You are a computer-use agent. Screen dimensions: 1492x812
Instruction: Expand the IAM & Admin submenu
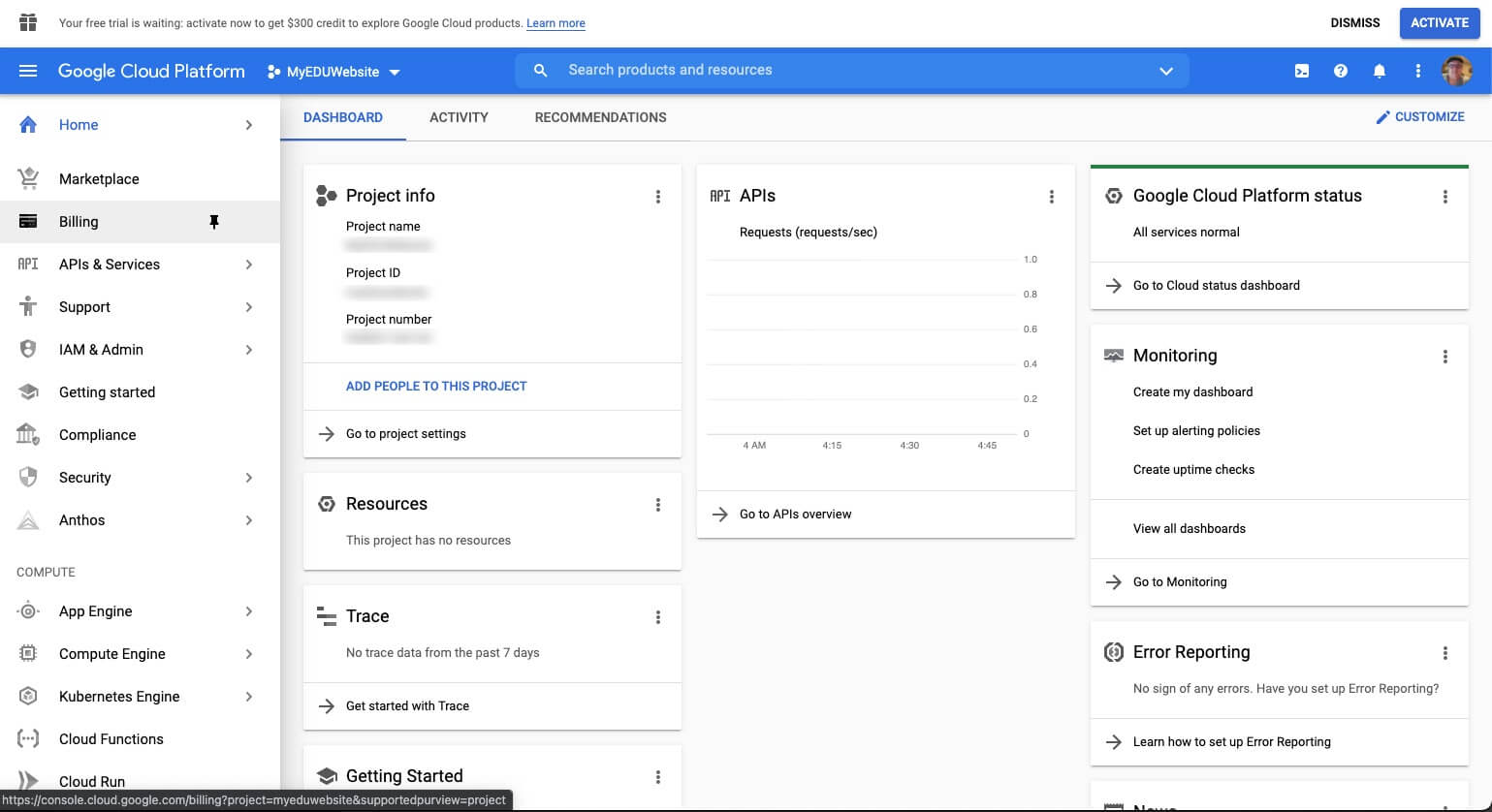click(x=249, y=350)
